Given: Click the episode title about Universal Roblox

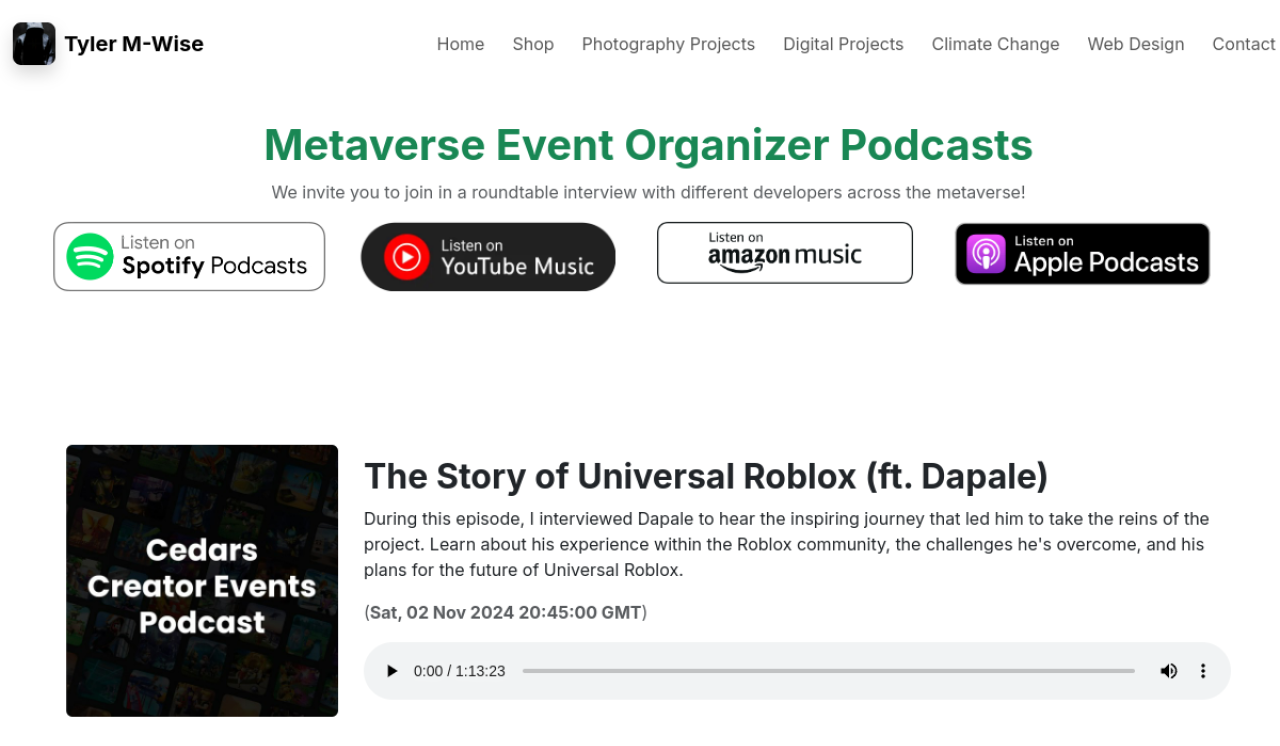Looking at the screenshot, I should tap(706, 476).
